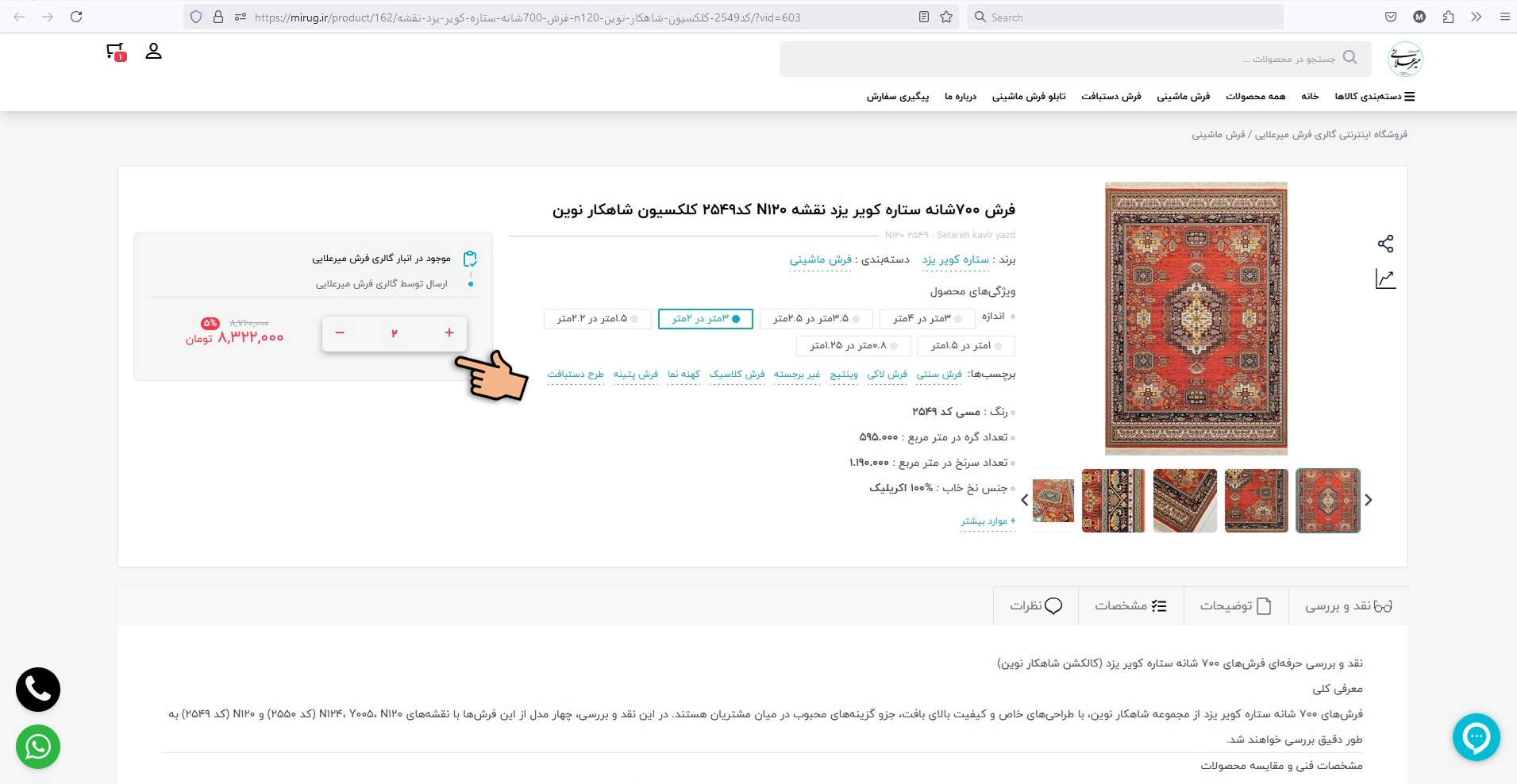Expand browser toolbar overflow chevron
Screen dimensions: 1517x784
point(1476,17)
